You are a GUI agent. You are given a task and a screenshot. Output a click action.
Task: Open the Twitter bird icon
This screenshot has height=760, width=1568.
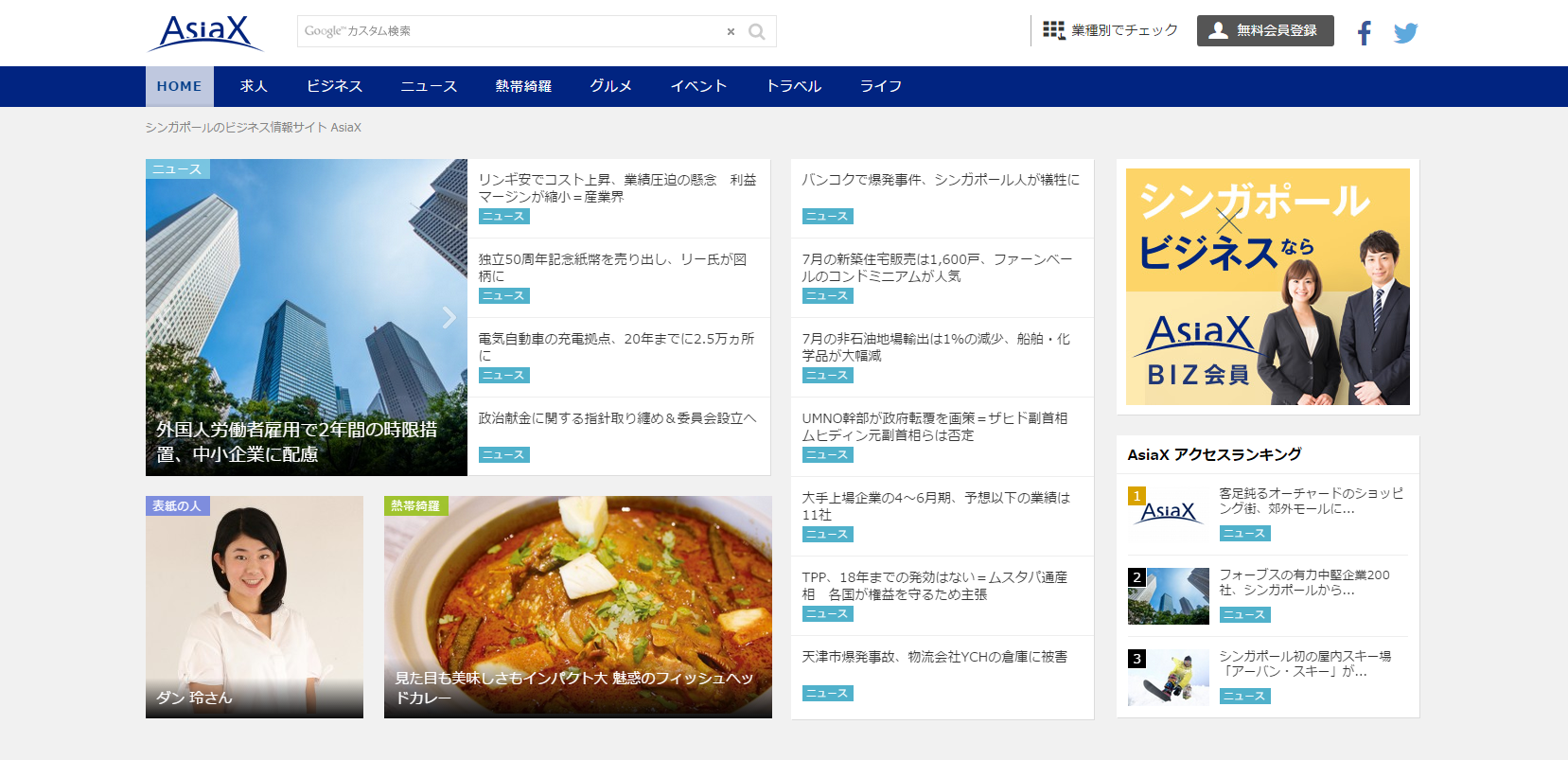pos(1405,33)
